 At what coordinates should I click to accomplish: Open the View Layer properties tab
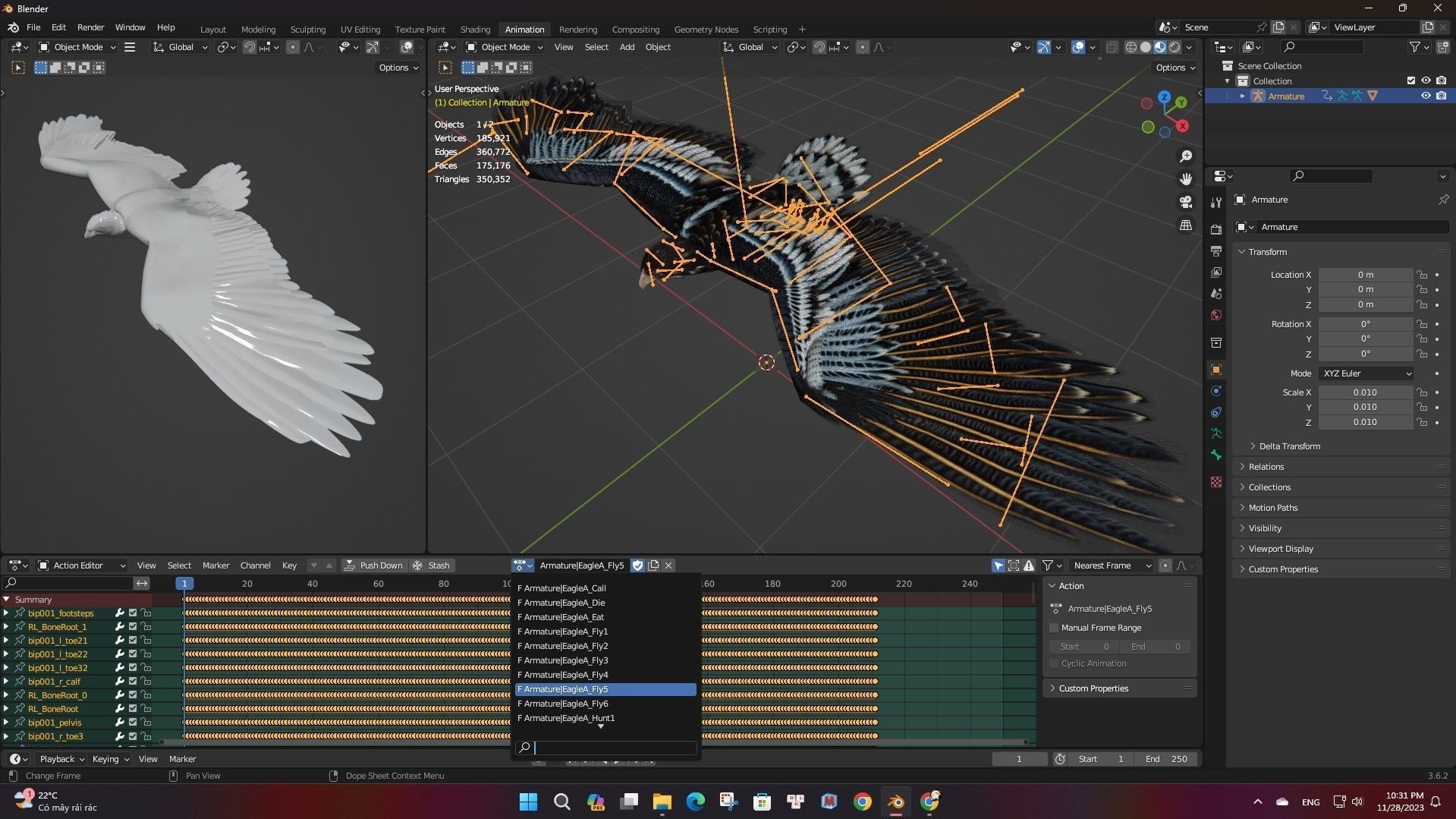[x=1216, y=272]
